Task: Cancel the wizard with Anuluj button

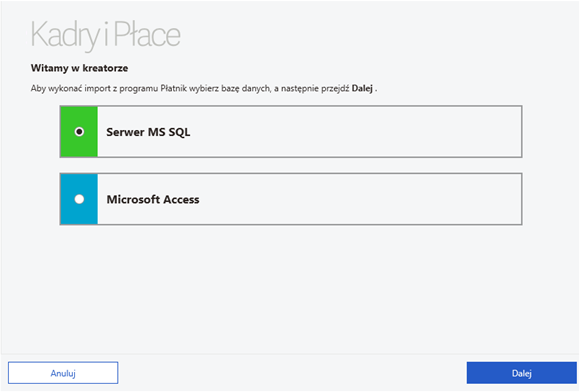Action: point(63,373)
